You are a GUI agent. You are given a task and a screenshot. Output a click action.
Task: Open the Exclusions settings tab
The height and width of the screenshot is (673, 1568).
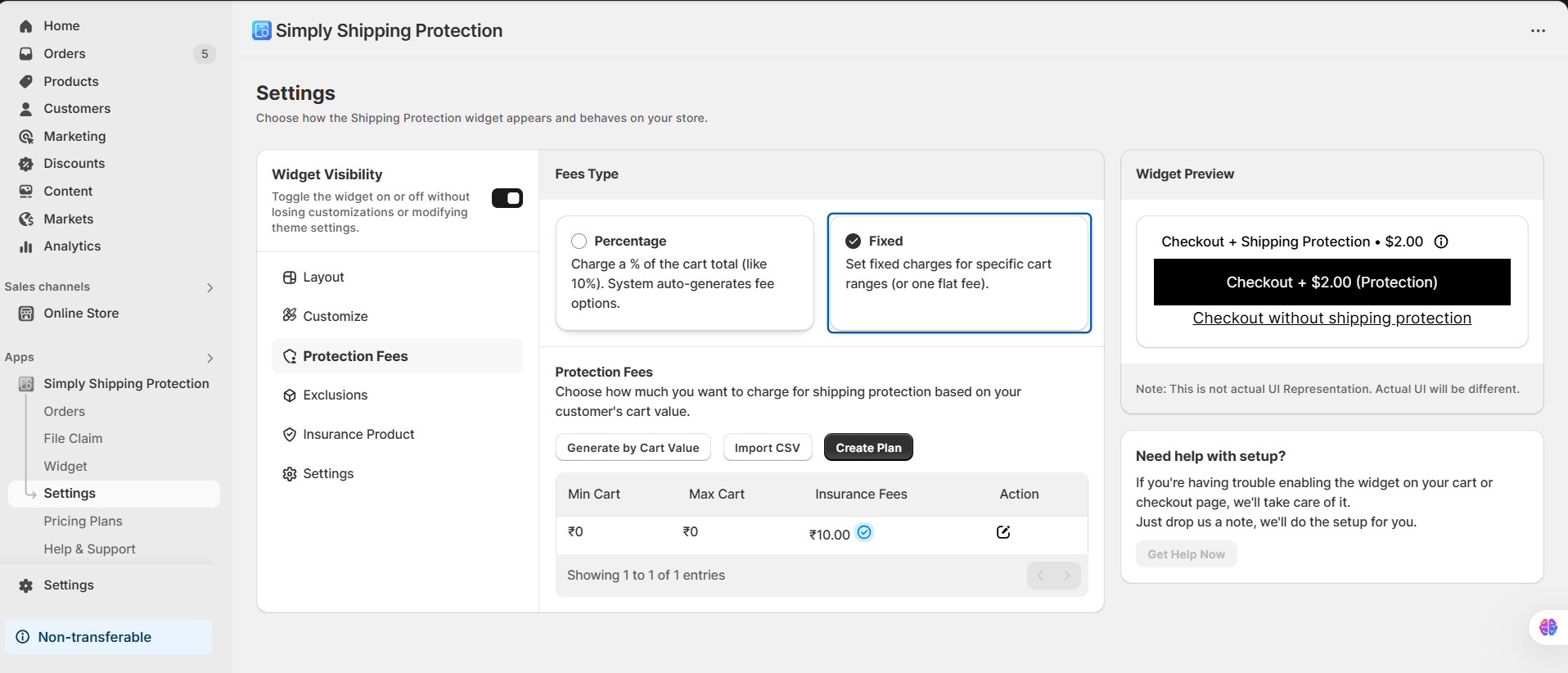335,395
